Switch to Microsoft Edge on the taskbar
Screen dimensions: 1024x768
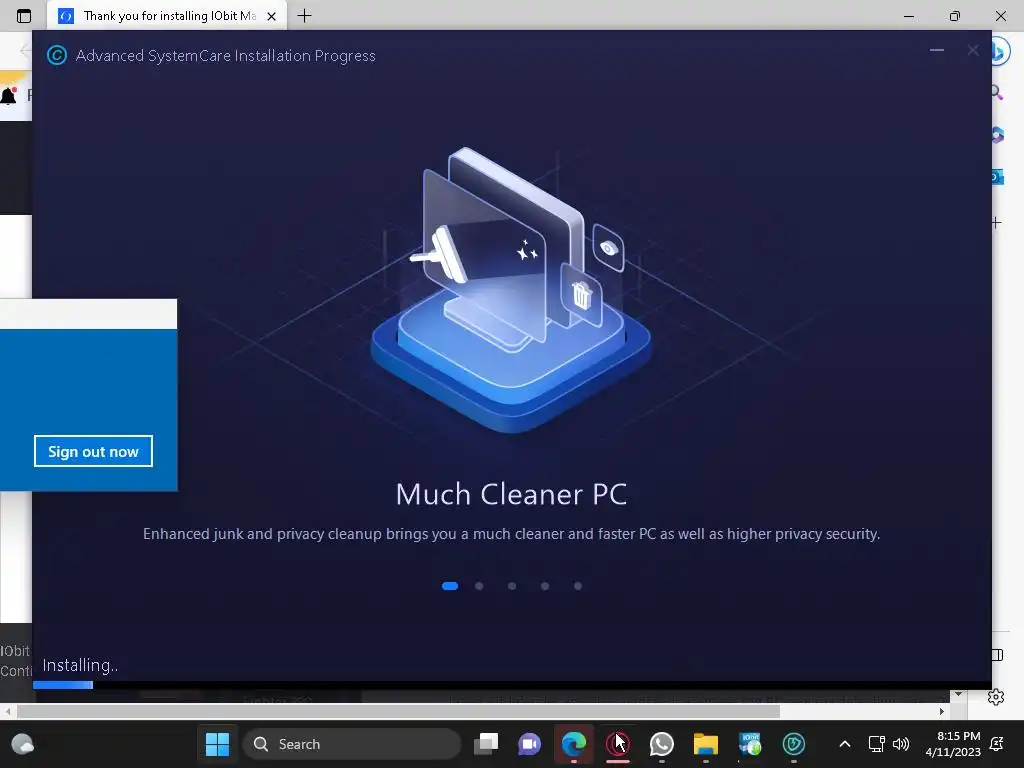tap(574, 744)
